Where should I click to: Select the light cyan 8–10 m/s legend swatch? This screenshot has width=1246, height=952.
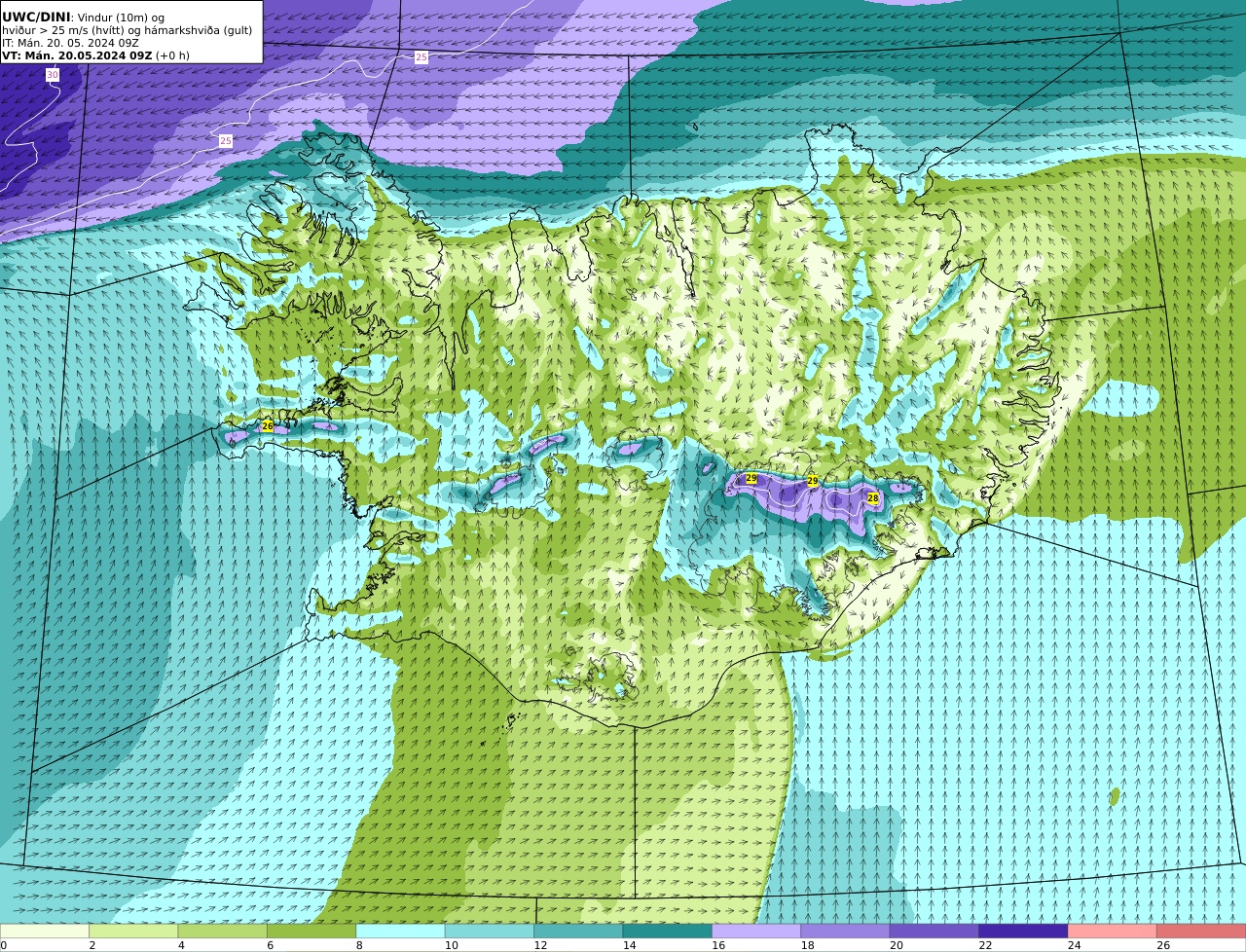400,932
